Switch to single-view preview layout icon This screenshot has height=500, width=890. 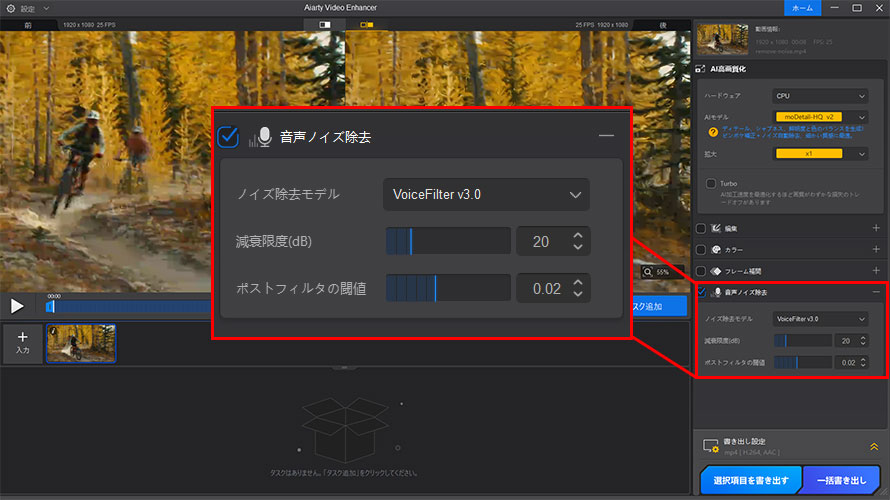click(324, 23)
